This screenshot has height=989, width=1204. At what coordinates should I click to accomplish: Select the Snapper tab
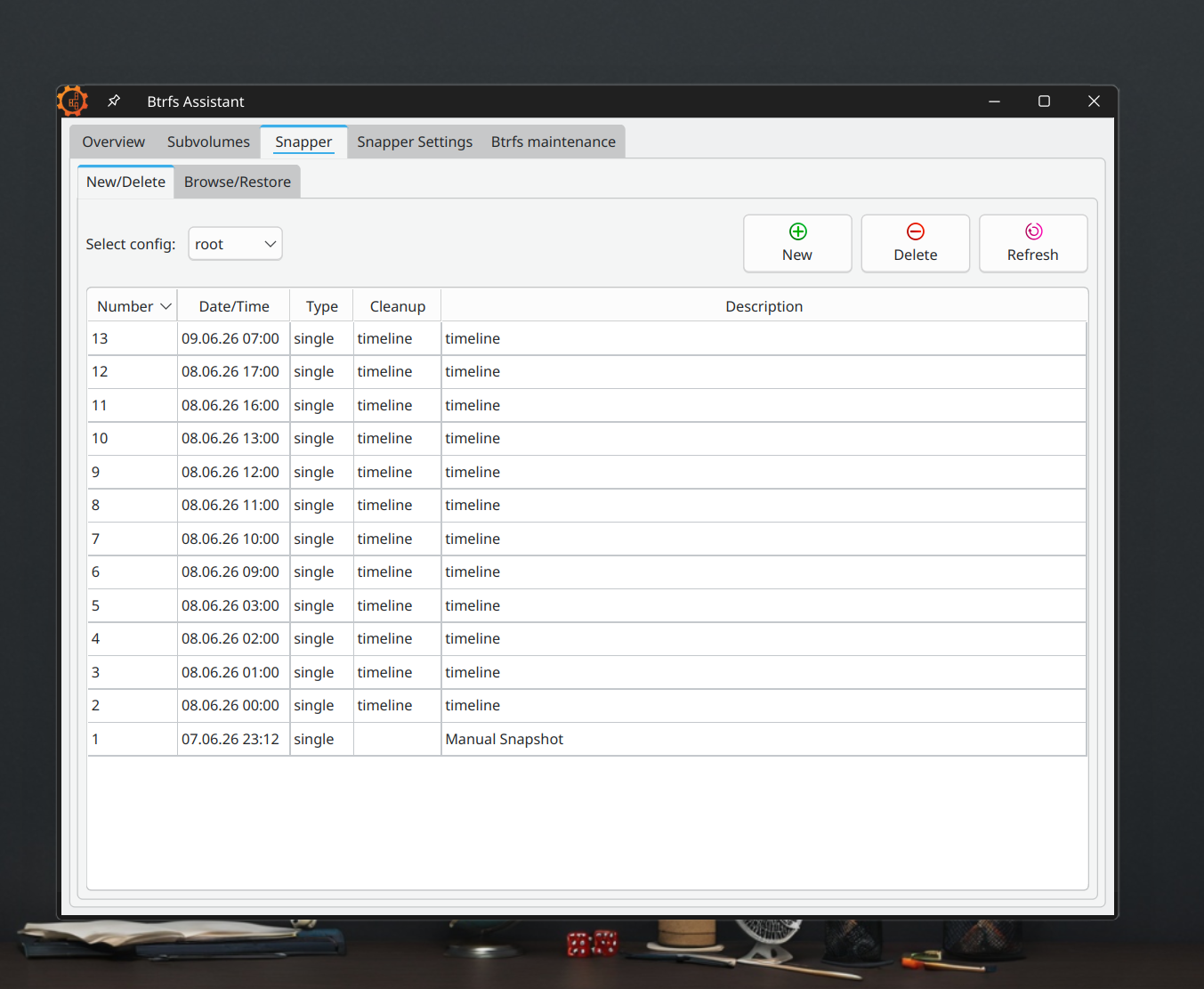point(303,142)
